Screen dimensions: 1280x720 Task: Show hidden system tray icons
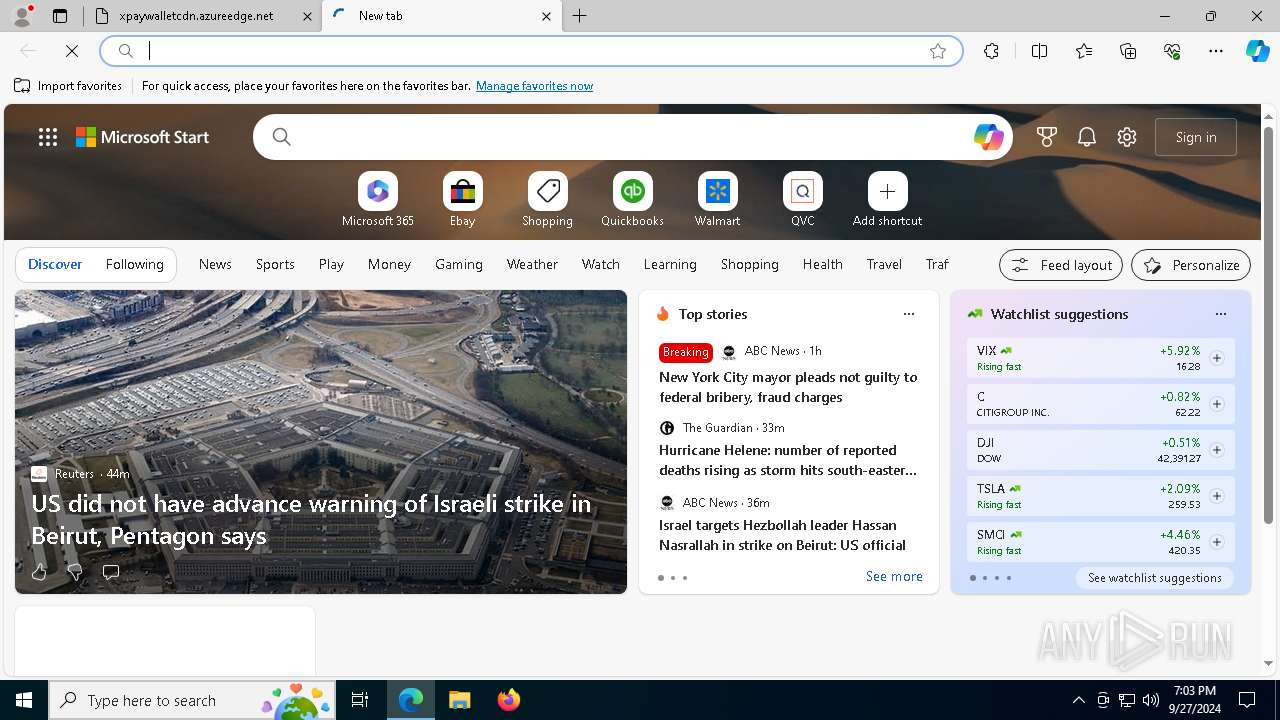click(1078, 700)
